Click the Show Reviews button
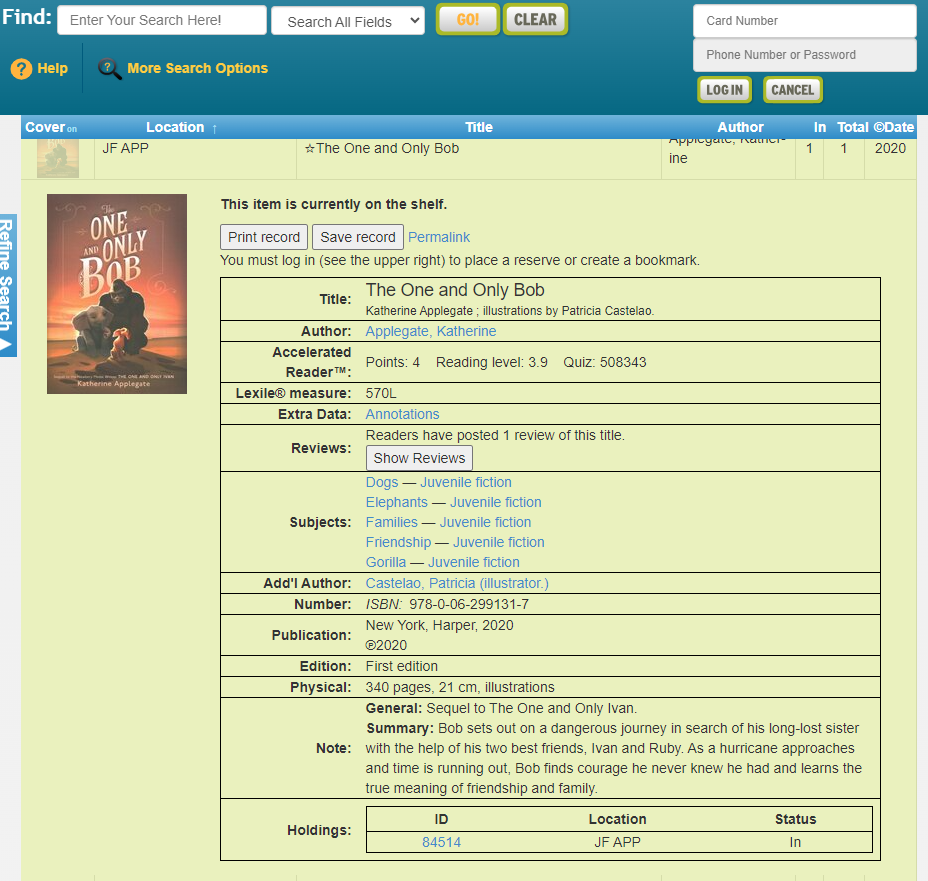The height and width of the screenshot is (881, 928). coord(420,459)
